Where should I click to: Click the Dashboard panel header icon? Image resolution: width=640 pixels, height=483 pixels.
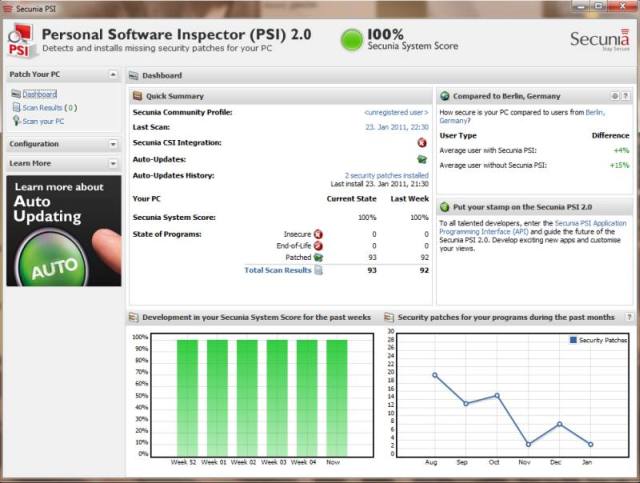point(133,76)
